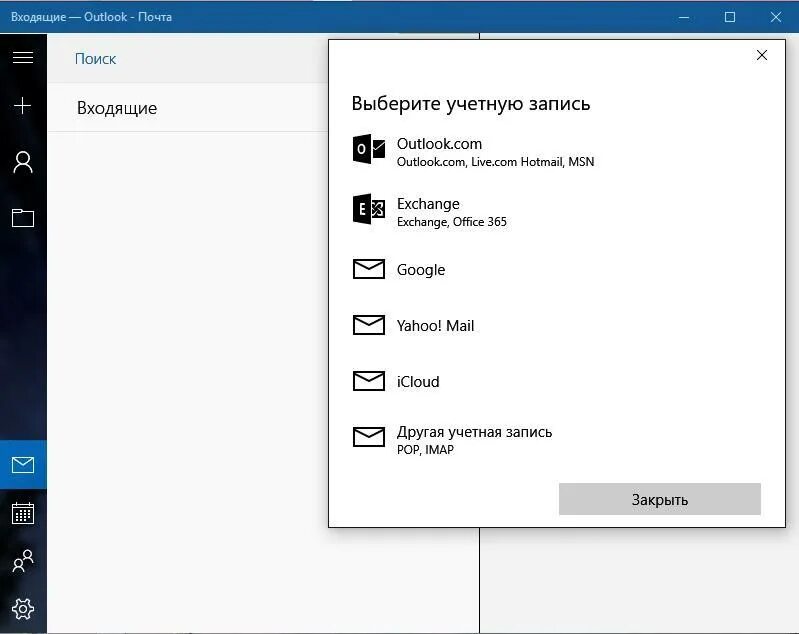Maximize the Outlook Почта window
Screen dimensions: 799x634
click(x=730, y=17)
